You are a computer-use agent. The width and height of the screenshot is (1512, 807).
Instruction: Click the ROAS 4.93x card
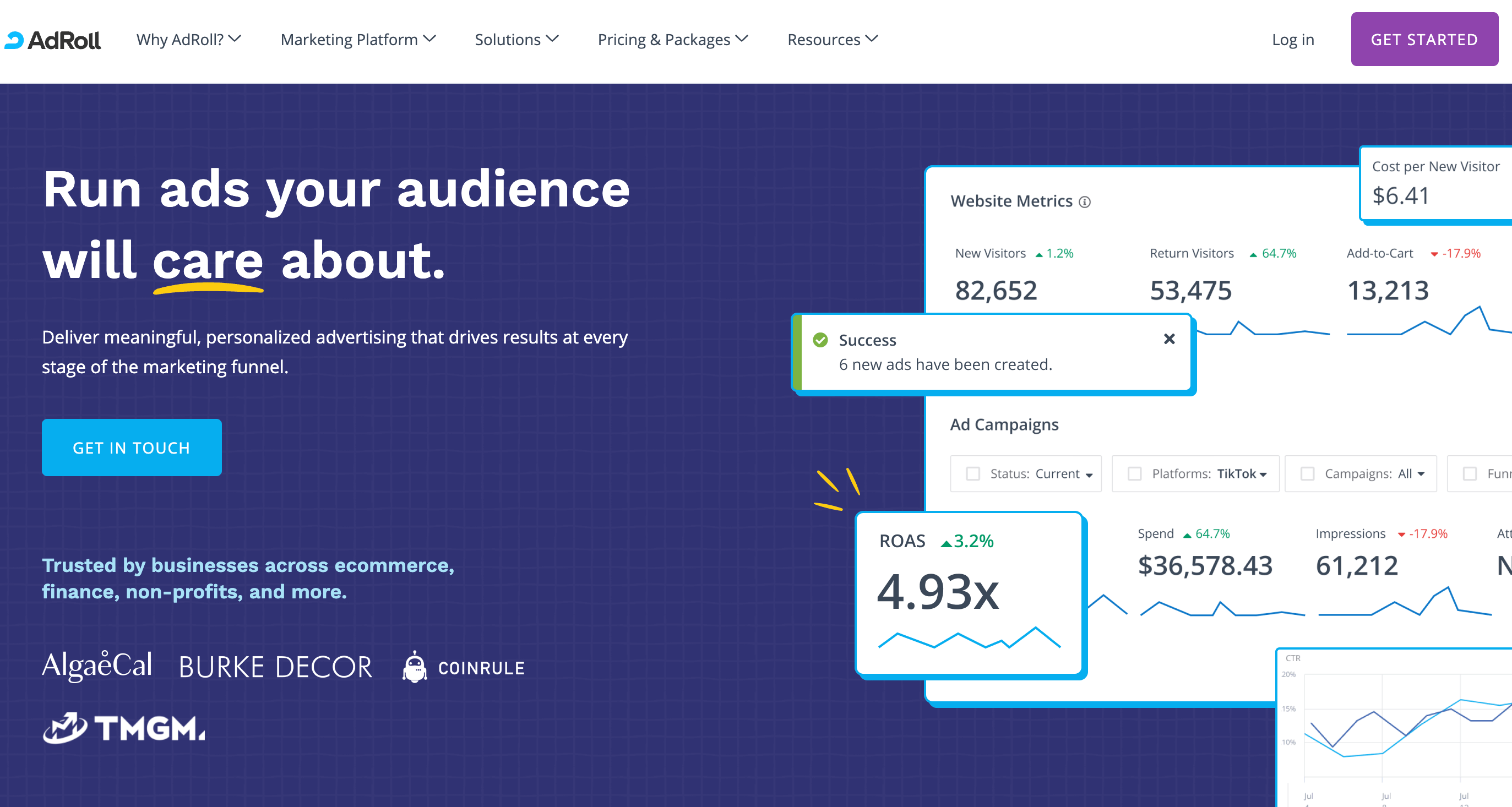(969, 594)
